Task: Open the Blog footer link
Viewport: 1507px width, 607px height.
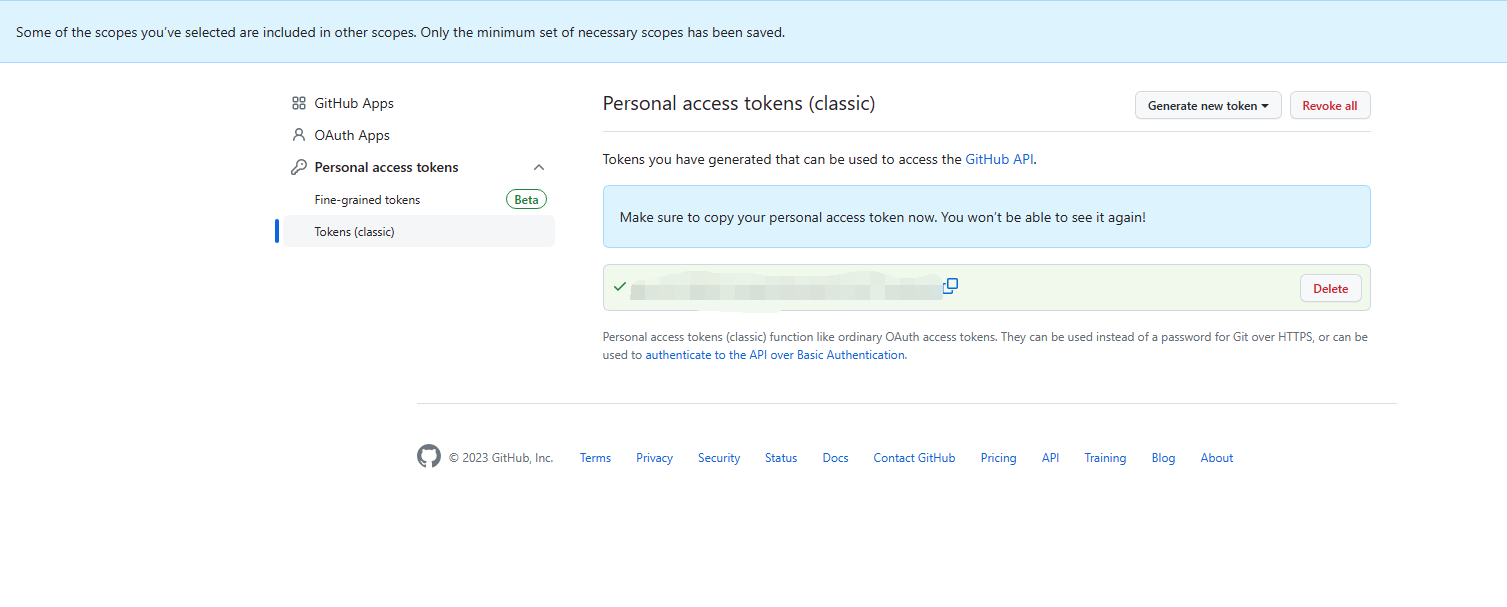Action: (1163, 458)
